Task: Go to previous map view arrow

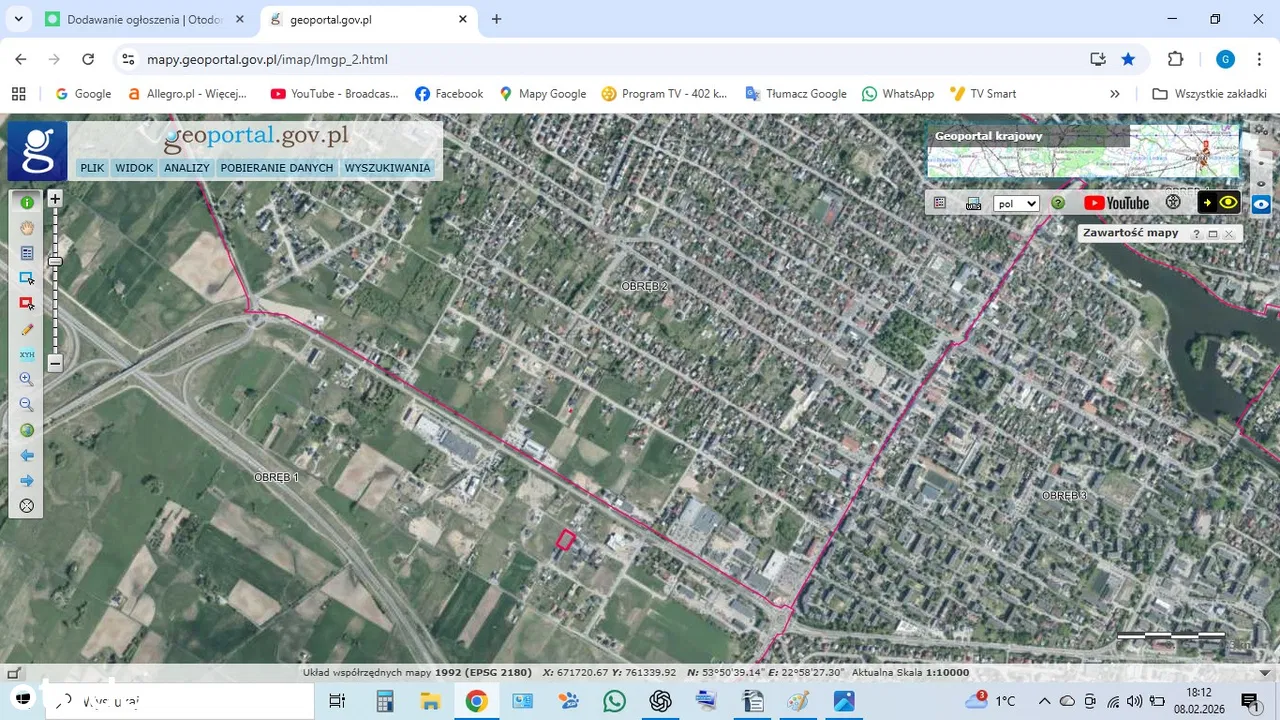Action: click(27, 456)
